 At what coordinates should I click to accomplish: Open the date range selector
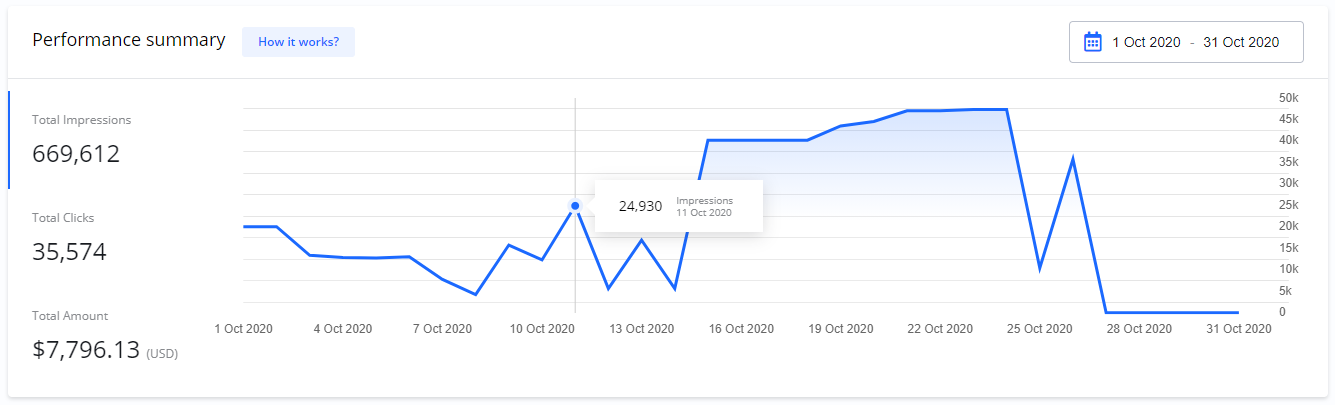[x=1186, y=42]
